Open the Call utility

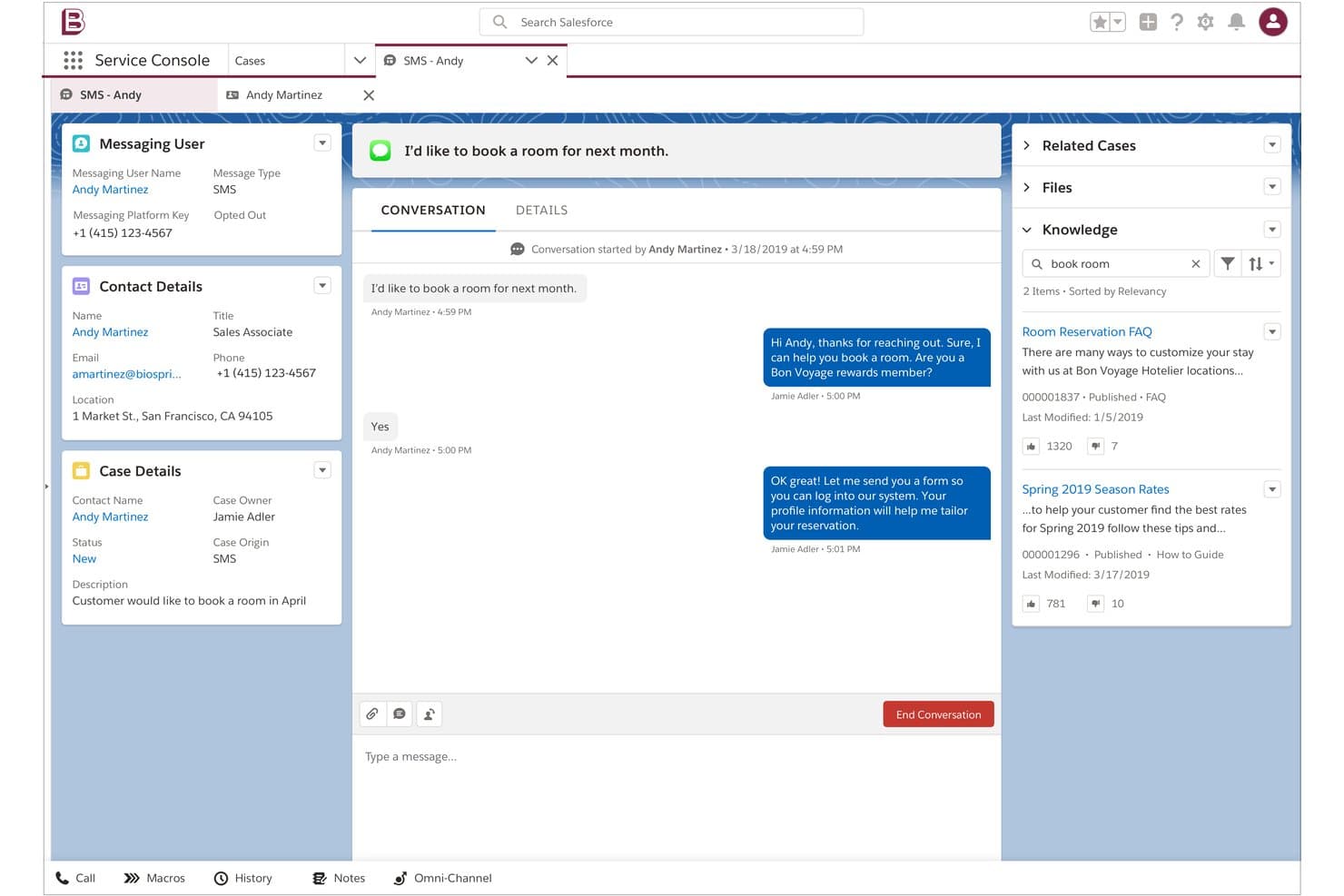[75, 878]
